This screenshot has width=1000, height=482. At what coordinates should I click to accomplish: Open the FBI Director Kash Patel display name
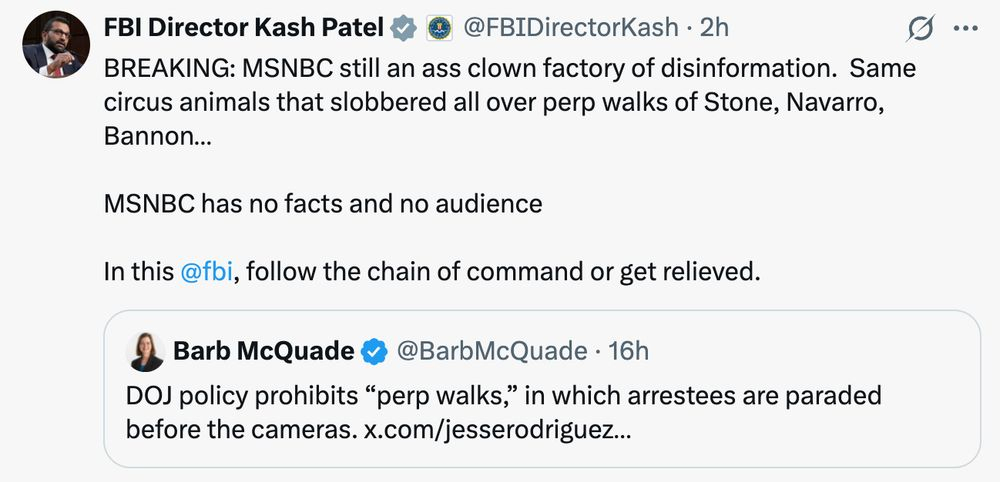click(x=245, y=29)
